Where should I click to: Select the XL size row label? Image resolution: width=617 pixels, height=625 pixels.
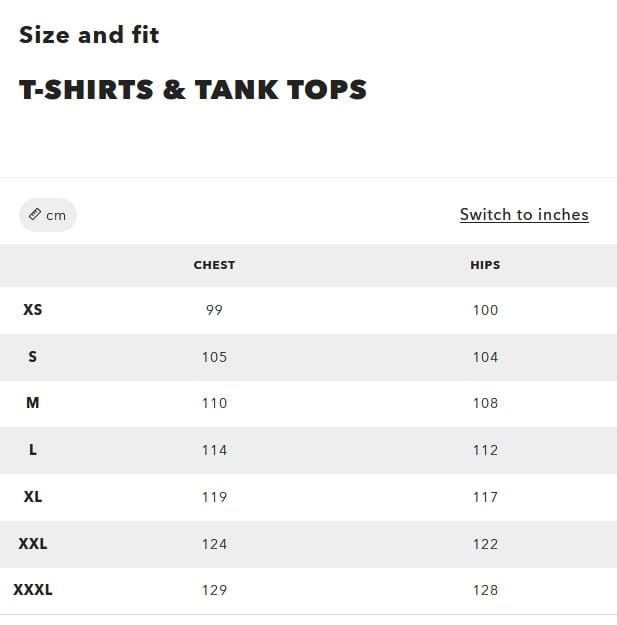33,497
